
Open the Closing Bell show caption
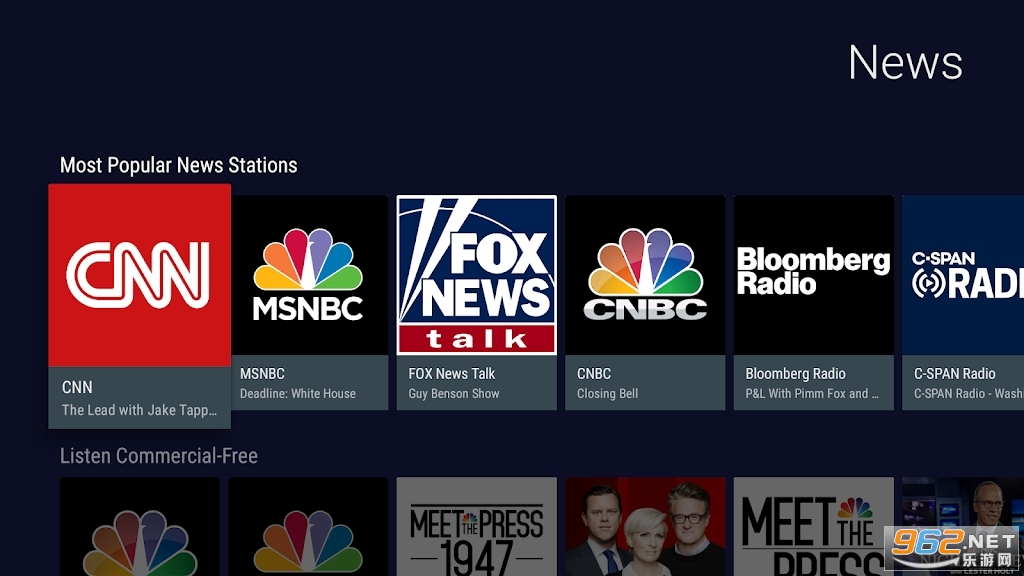(607, 394)
